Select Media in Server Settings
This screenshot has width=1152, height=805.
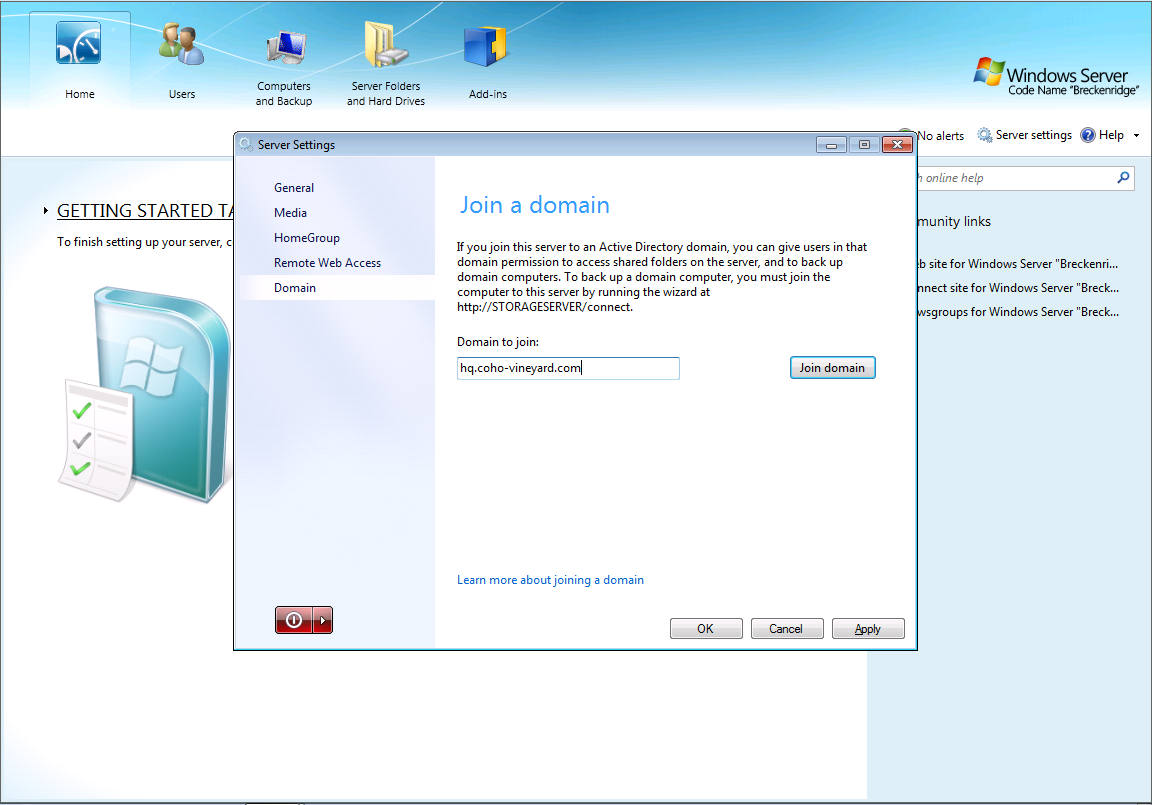point(290,213)
